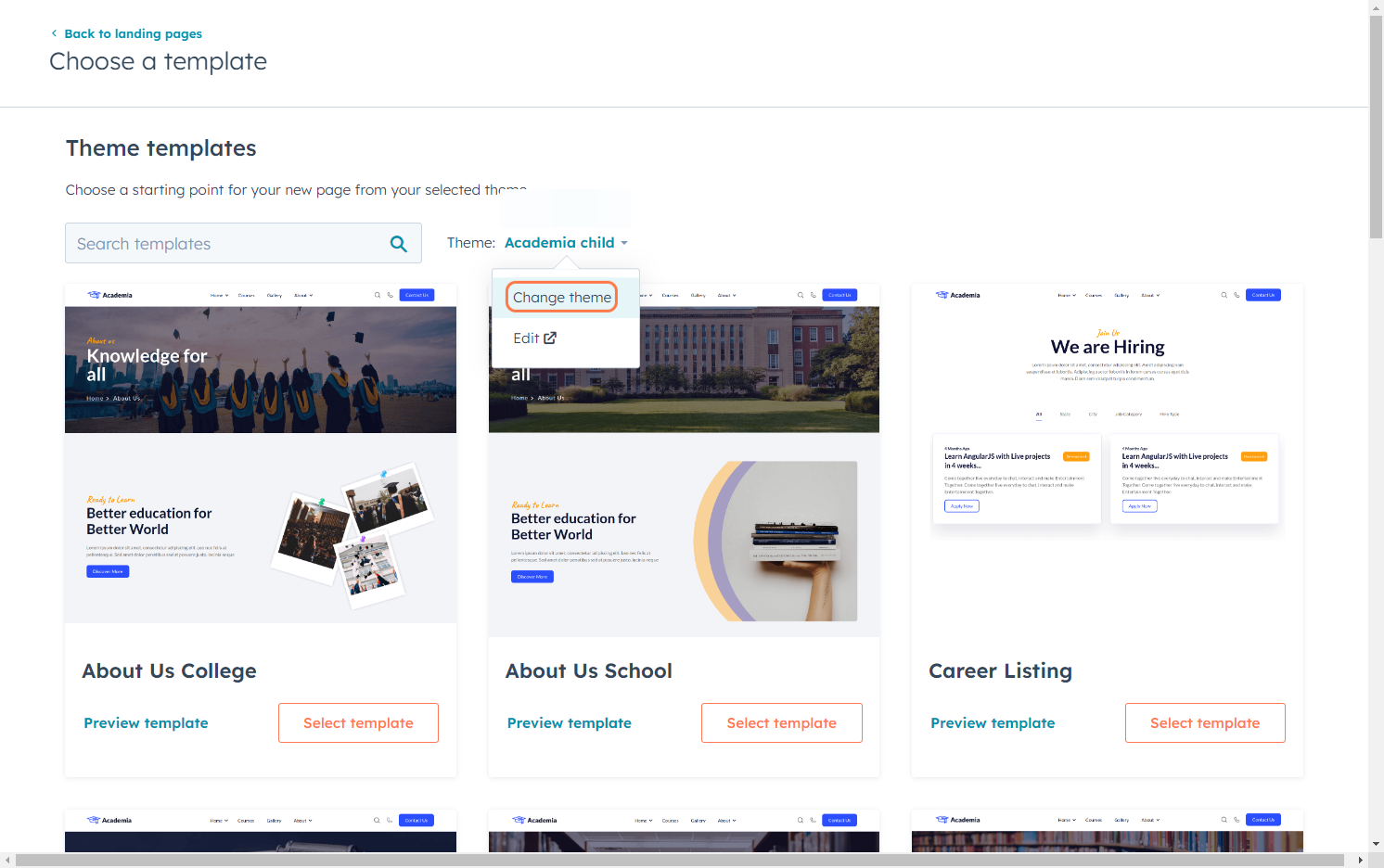
Task: Preview the About Us School template
Action: (570, 723)
